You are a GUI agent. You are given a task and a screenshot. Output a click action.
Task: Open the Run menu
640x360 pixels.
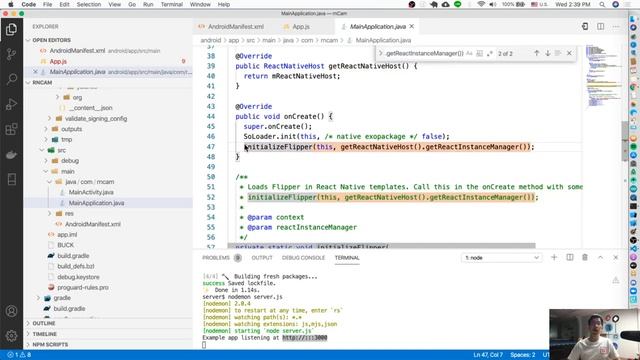(x=148, y=4)
